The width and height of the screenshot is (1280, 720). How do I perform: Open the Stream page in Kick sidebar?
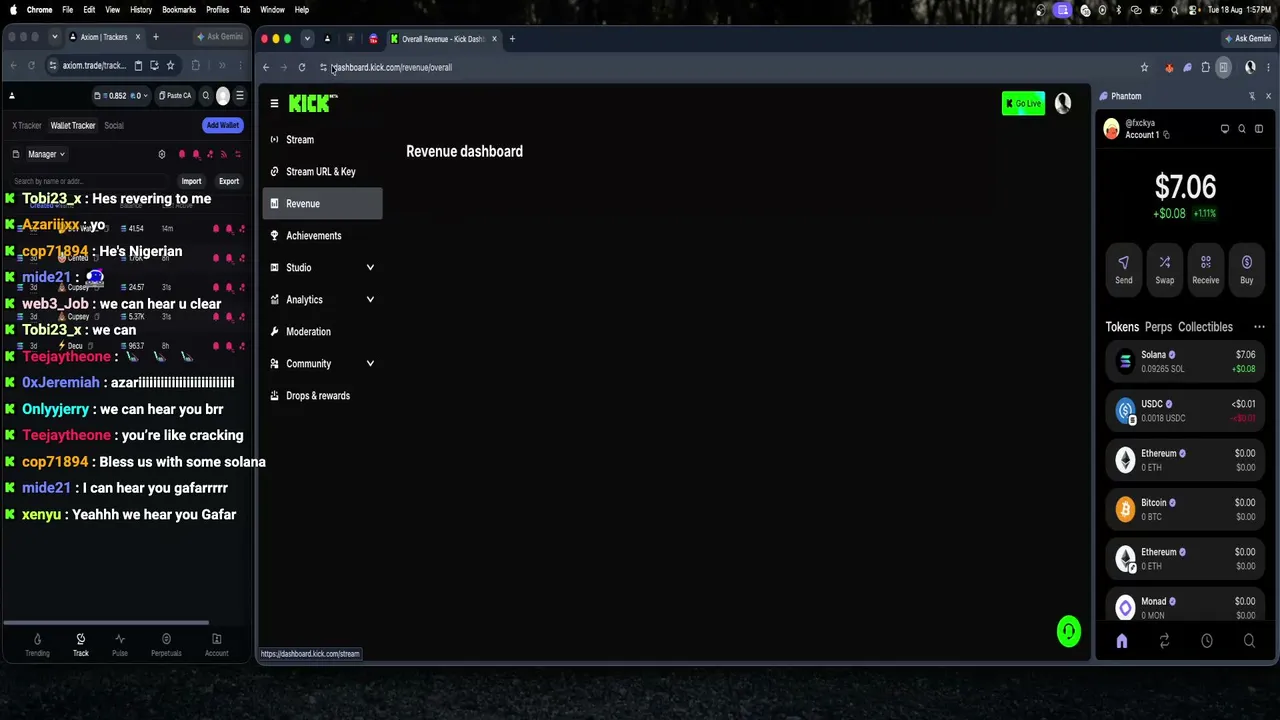pos(322,140)
